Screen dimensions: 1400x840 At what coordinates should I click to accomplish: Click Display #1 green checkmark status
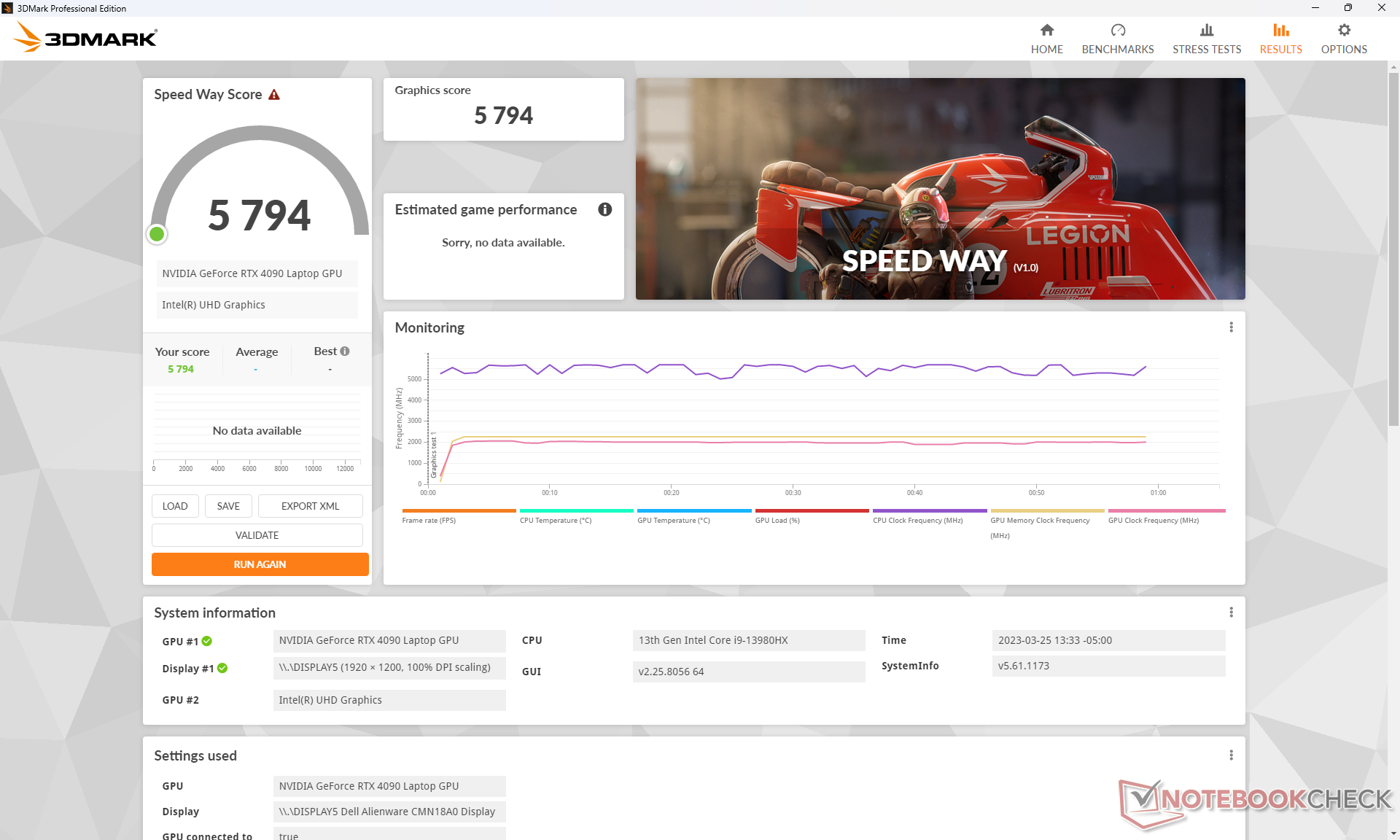(222, 668)
